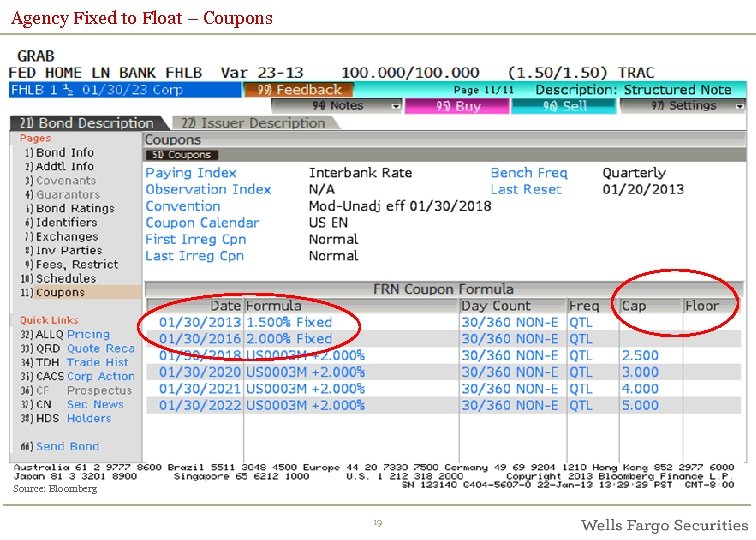The height and width of the screenshot is (540, 756).
Task: Switch to the 21) Bond Description tab
Action: click(87, 123)
